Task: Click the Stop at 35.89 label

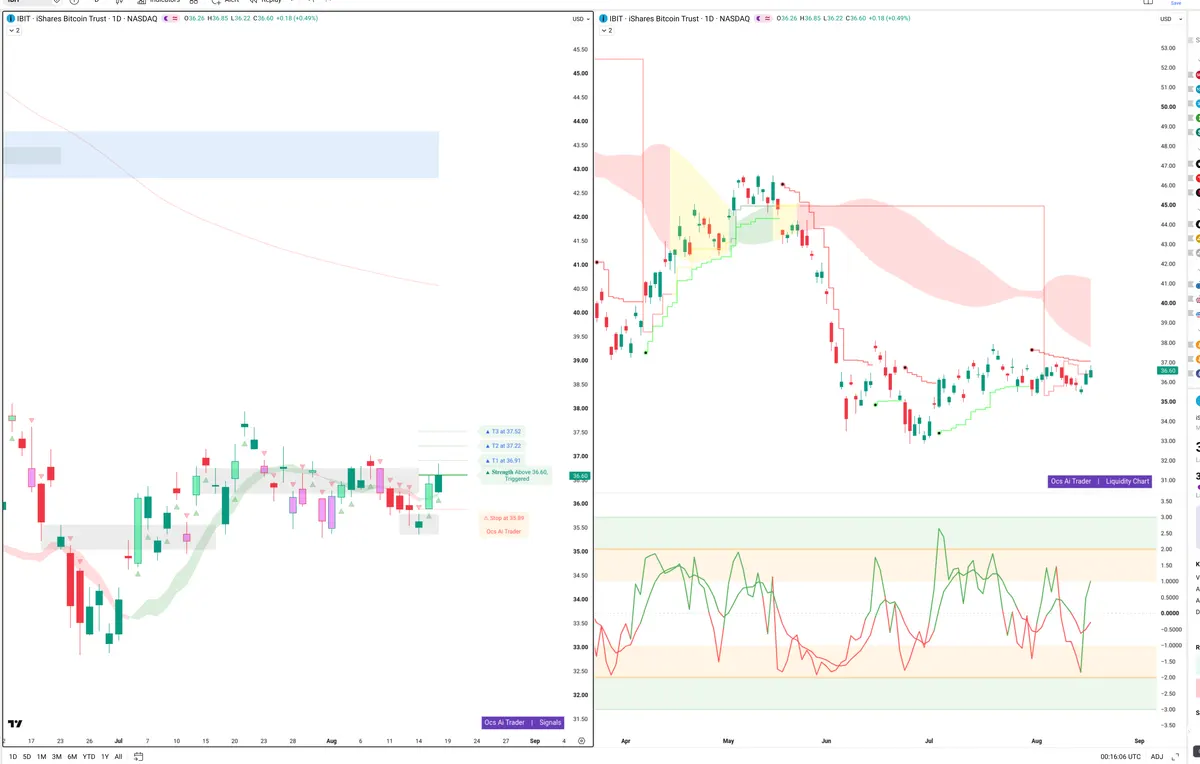Action: point(504,518)
